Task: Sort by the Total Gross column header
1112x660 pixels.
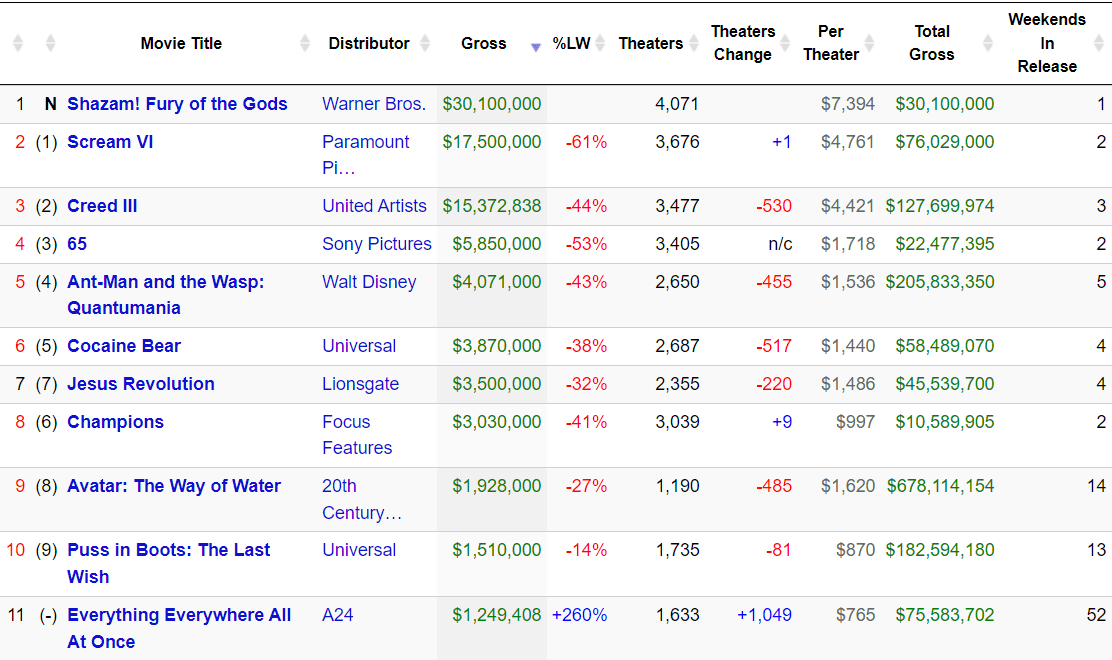Action: (x=931, y=43)
